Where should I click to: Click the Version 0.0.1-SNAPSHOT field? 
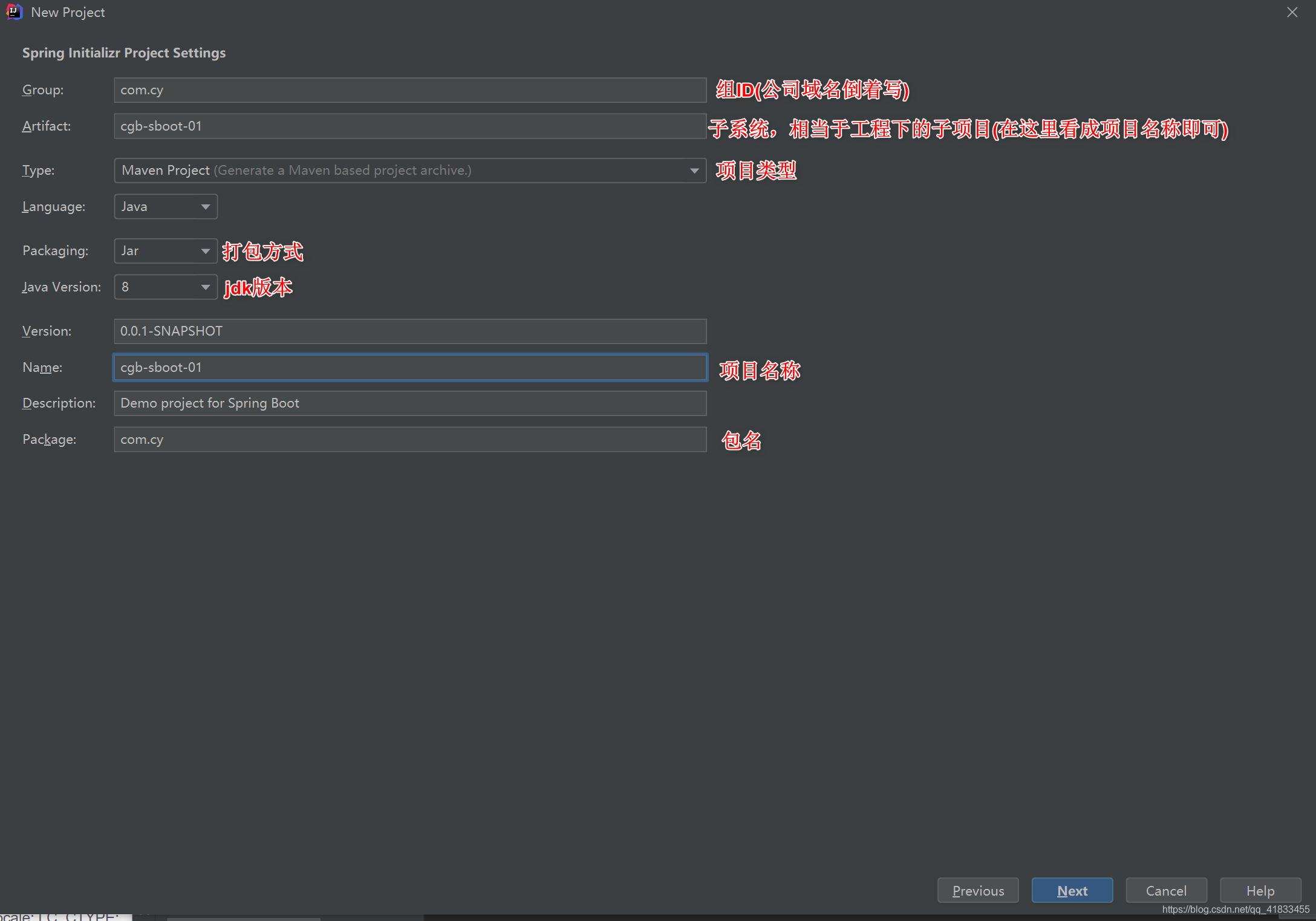point(409,331)
